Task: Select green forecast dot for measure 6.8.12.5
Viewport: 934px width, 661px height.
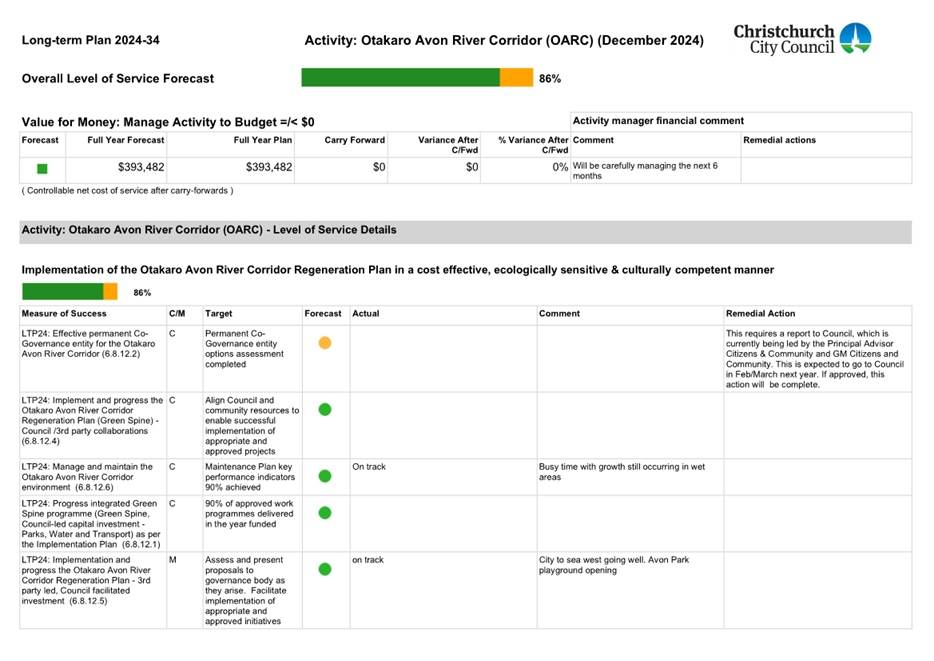Action: [325, 569]
